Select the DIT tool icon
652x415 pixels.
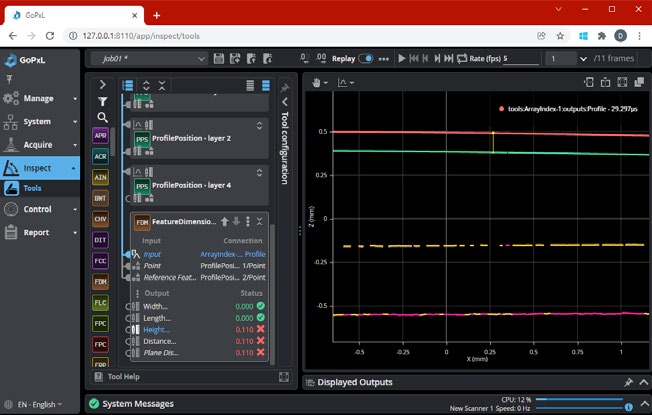[100, 240]
